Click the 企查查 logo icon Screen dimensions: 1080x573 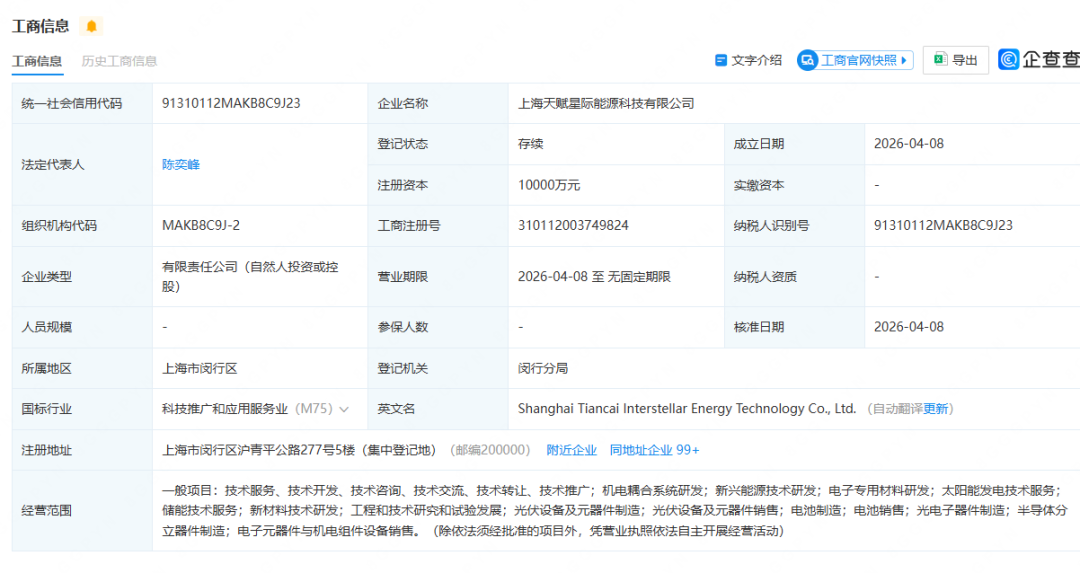(x=1008, y=60)
